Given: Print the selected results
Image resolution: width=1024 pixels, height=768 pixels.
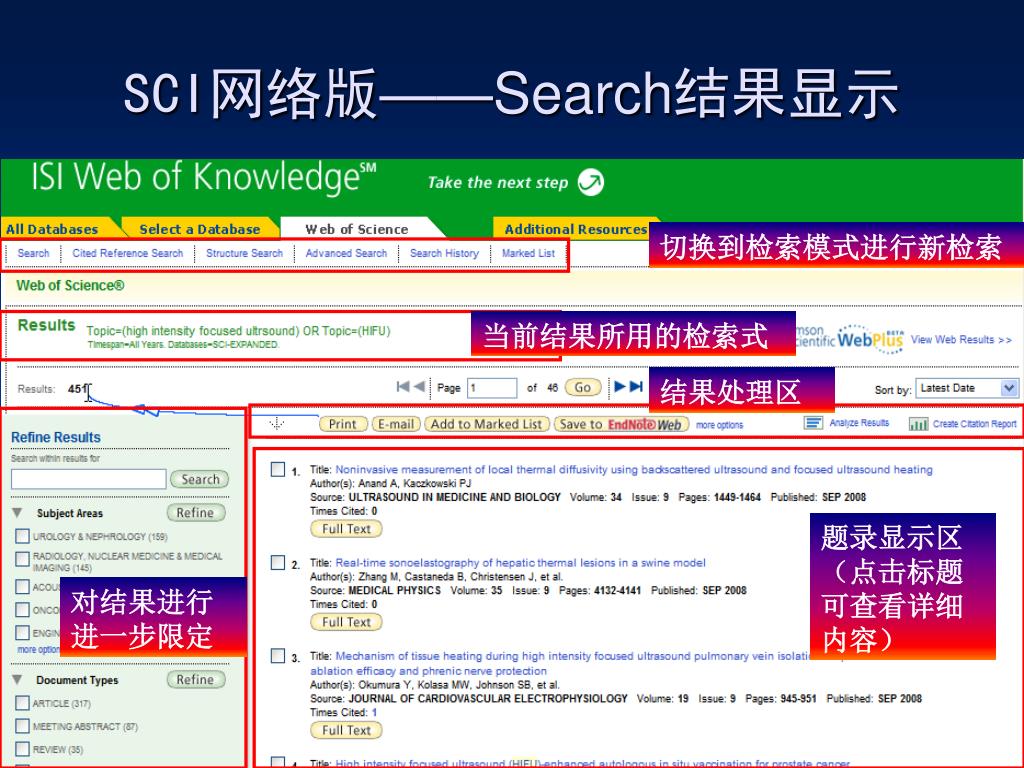Looking at the screenshot, I should [x=343, y=424].
